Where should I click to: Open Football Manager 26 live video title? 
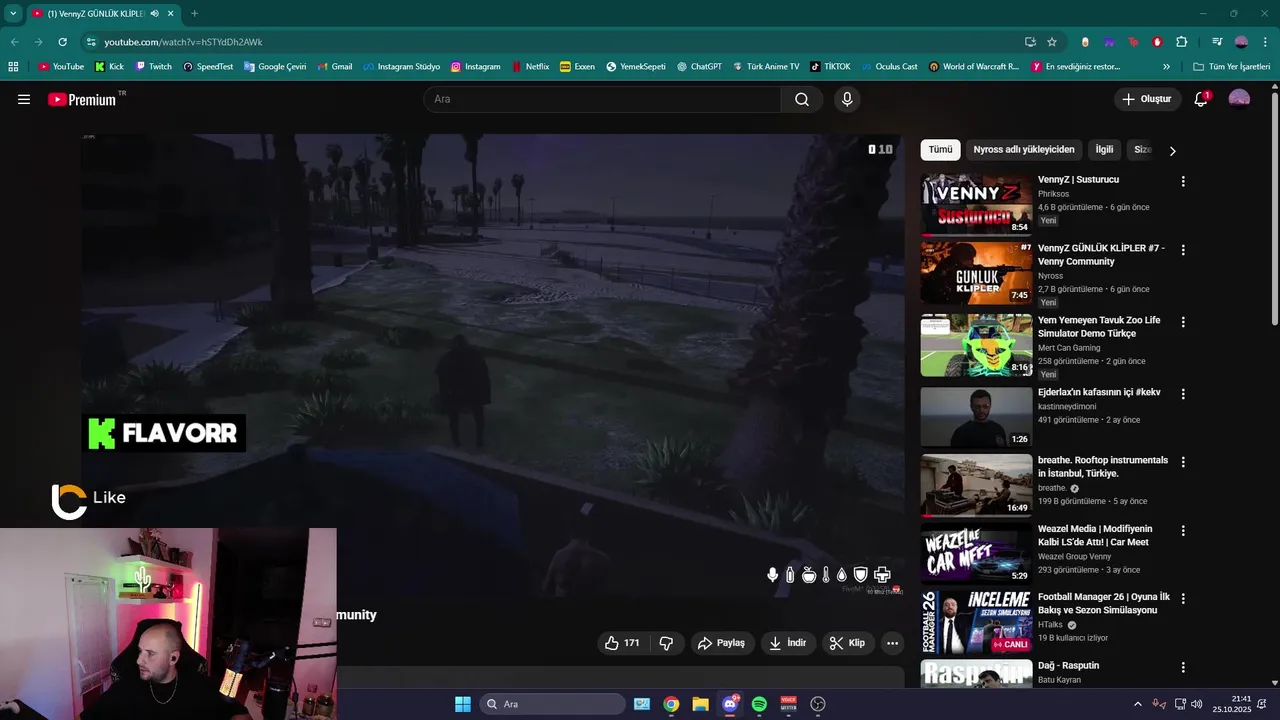(x=1104, y=603)
